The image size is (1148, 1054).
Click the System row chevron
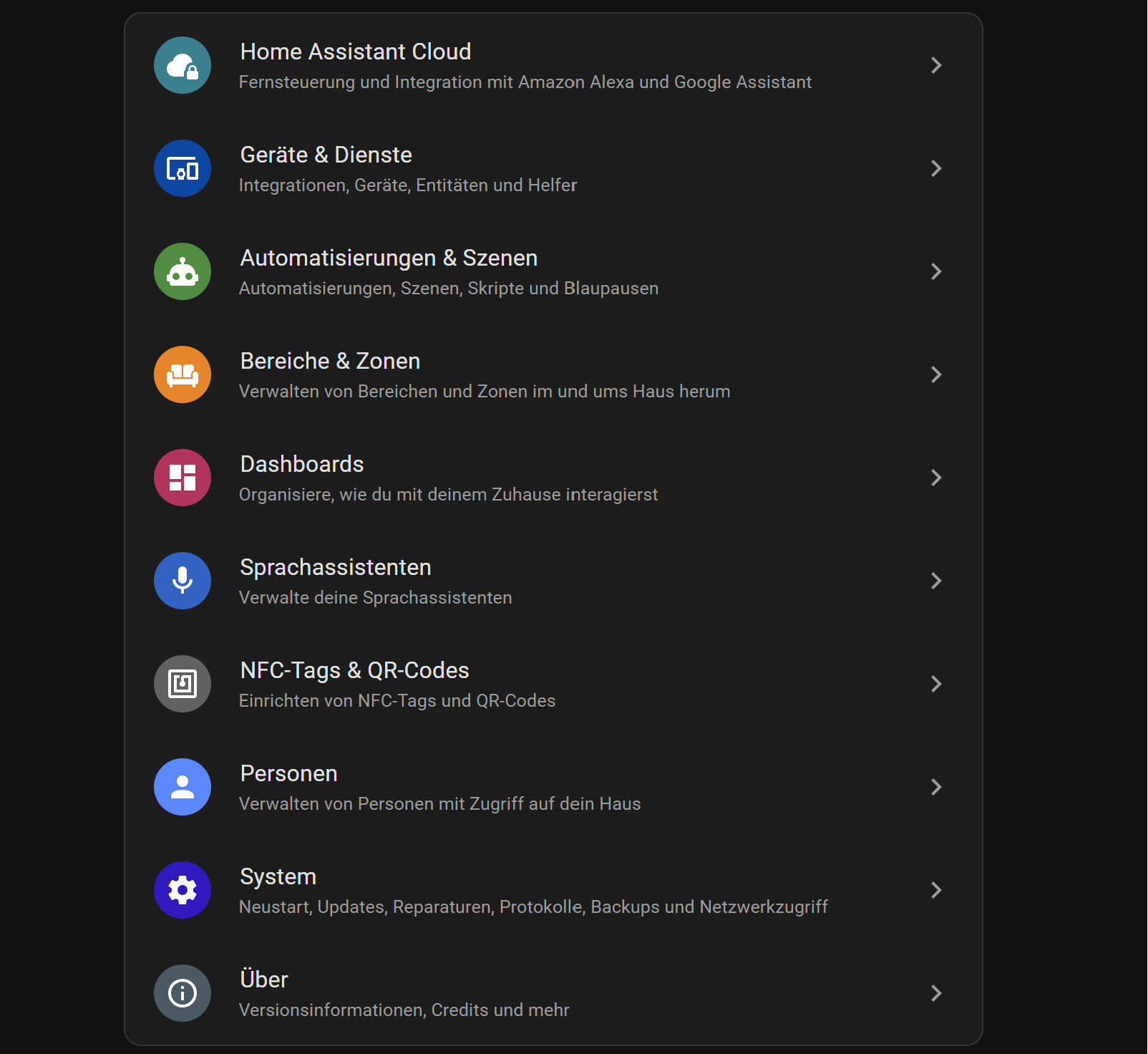coord(936,890)
